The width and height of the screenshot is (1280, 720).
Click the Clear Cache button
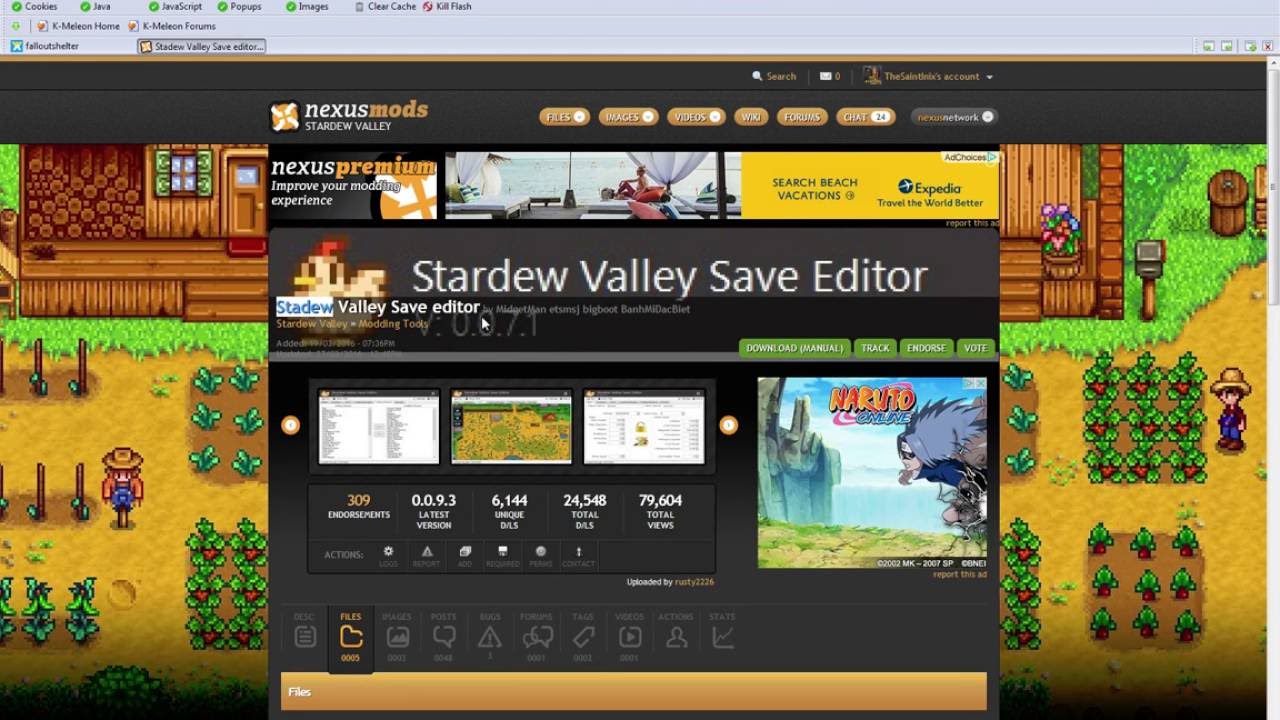(x=385, y=6)
